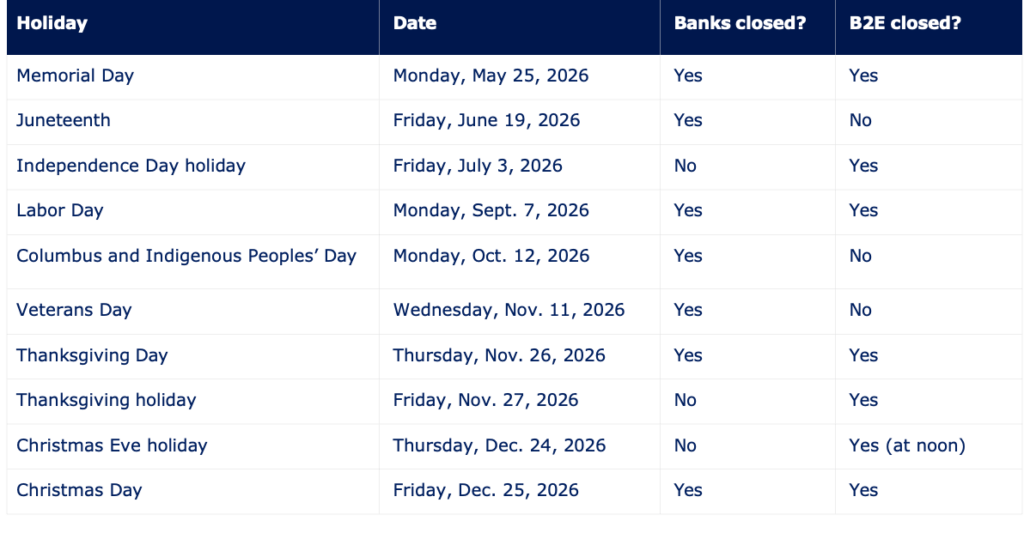Click the date Monday, Sept. 7, 2026
Screen dimensions: 1024x539
point(491,211)
